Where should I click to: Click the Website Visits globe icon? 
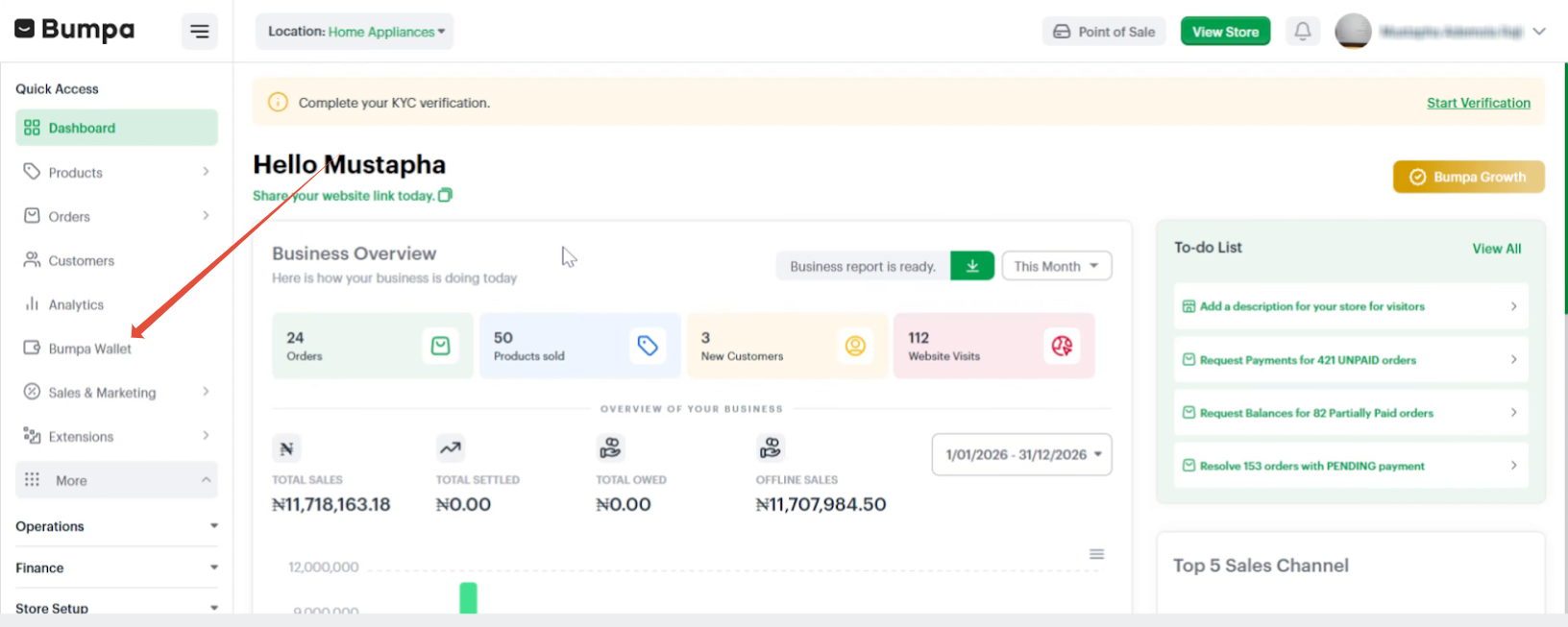[x=1062, y=346]
